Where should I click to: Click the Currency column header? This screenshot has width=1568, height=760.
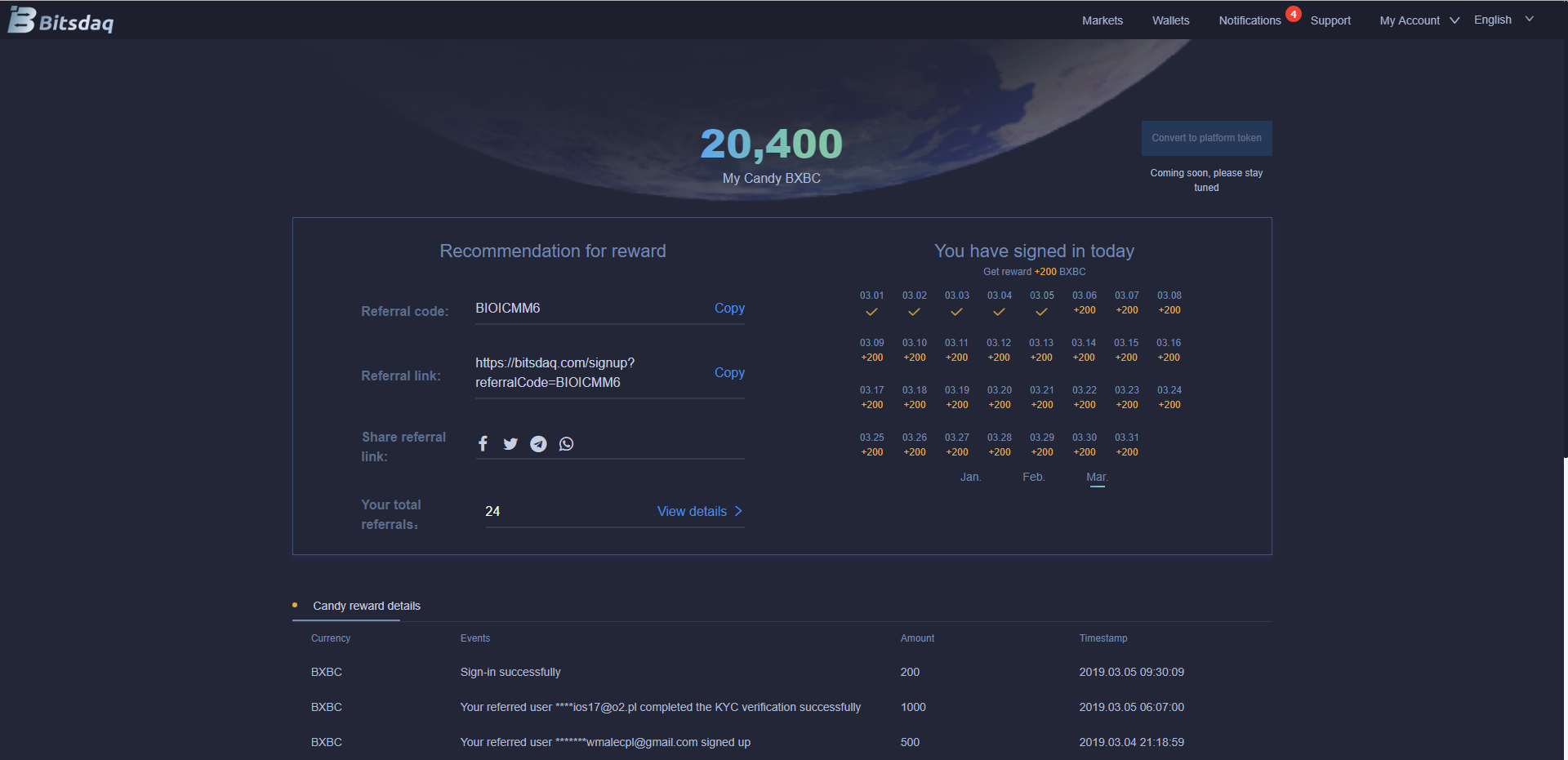coord(331,638)
